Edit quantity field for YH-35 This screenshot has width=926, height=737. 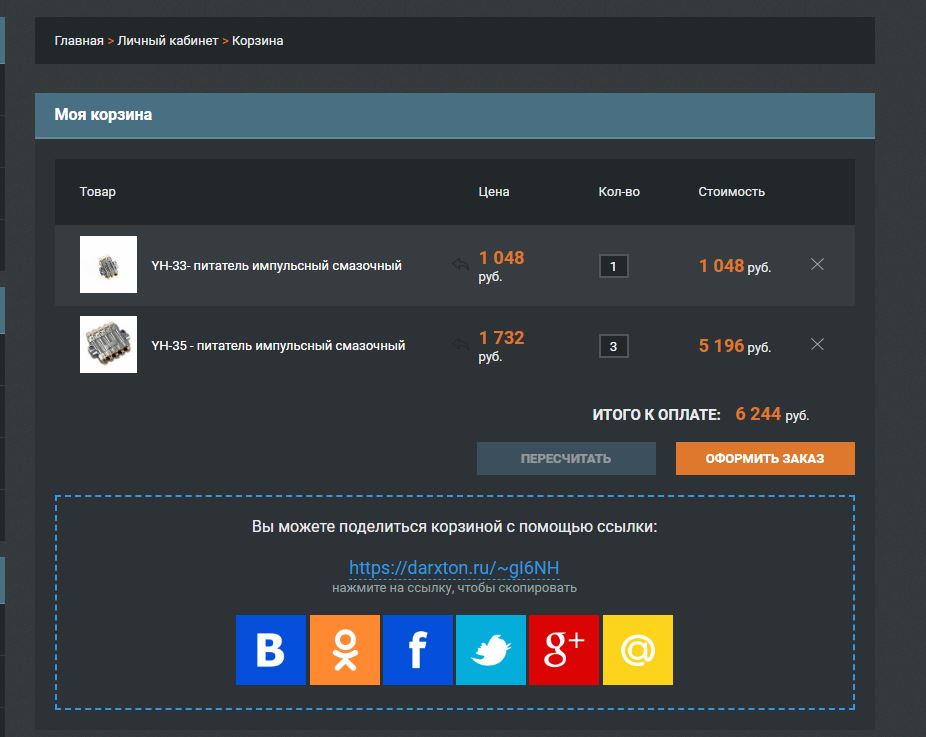tap(614, 346)
